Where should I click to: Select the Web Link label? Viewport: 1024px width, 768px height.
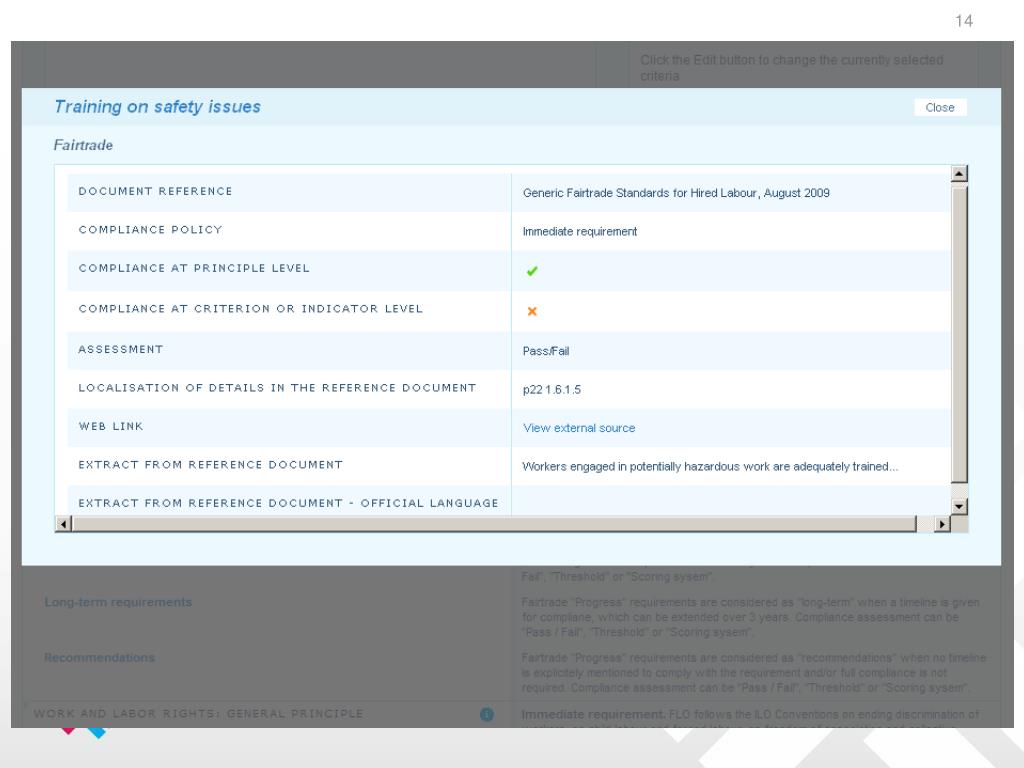pos(110,426)
